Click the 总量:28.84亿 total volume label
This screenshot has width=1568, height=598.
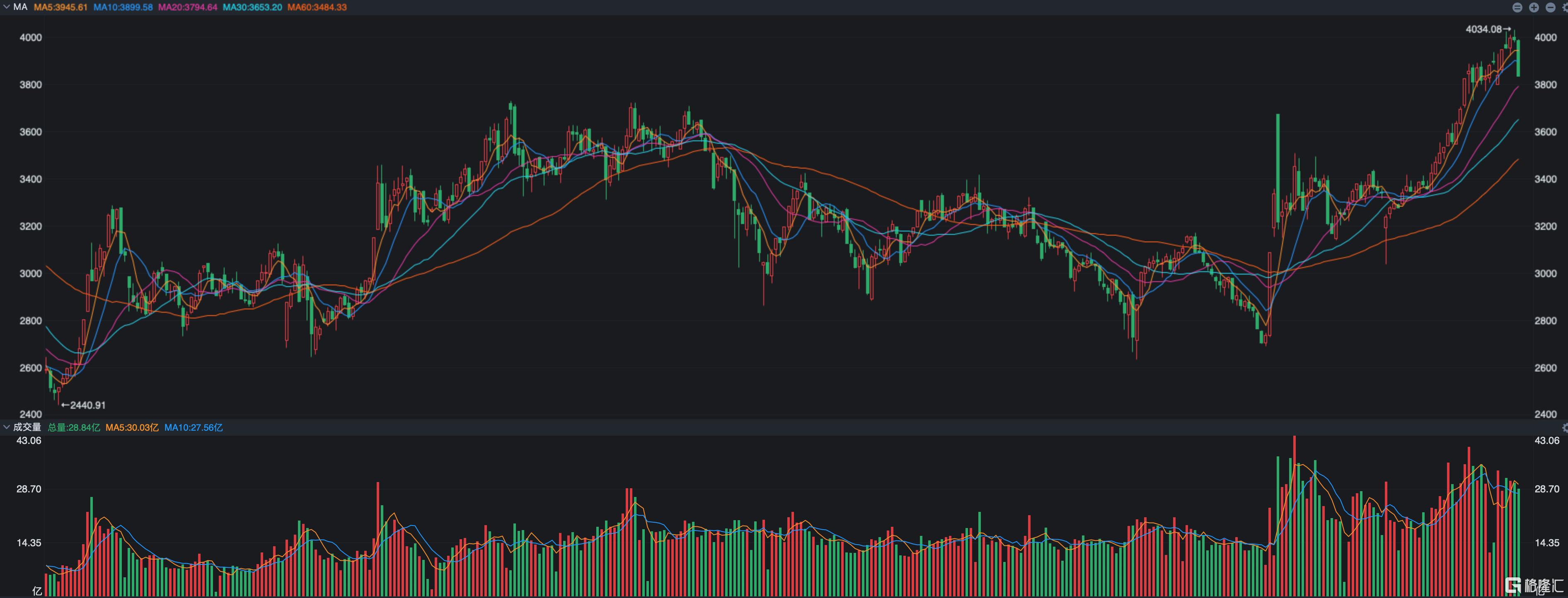point(74,428)
